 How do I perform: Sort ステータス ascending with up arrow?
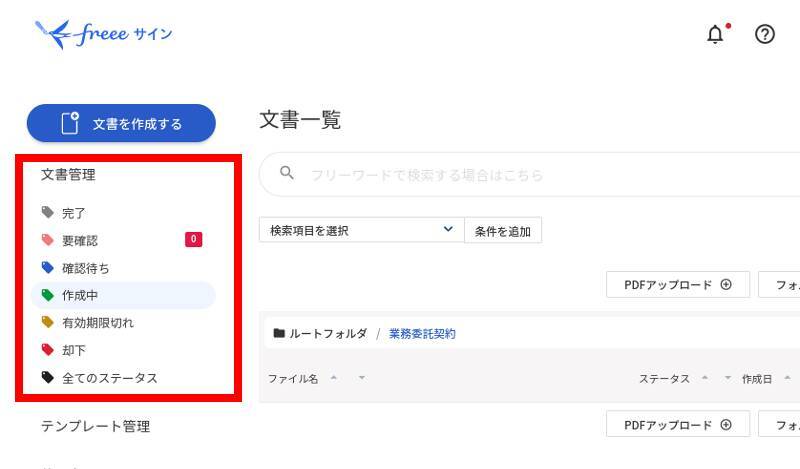[705, 378]
